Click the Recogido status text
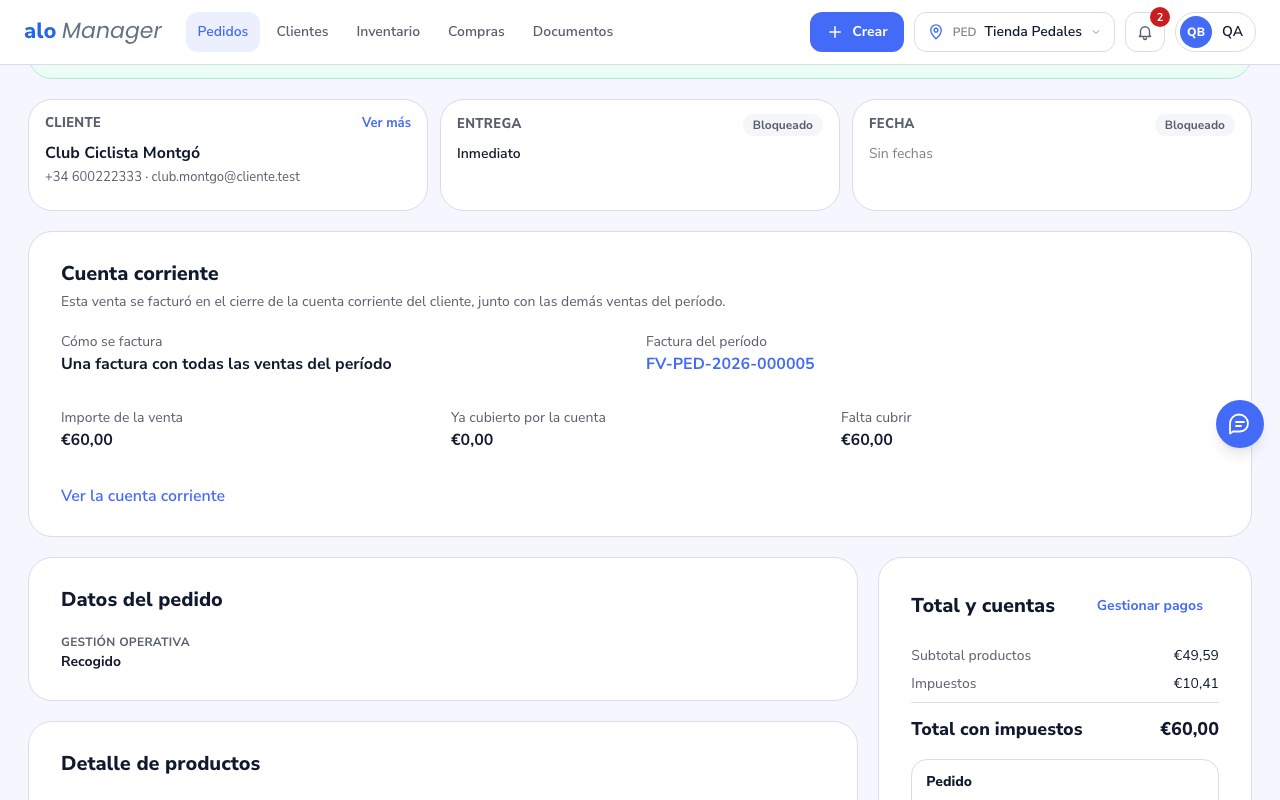Image resolution: width=1280 pixels, height=800 pixels. pyautogui.click(x=91, y=662)
